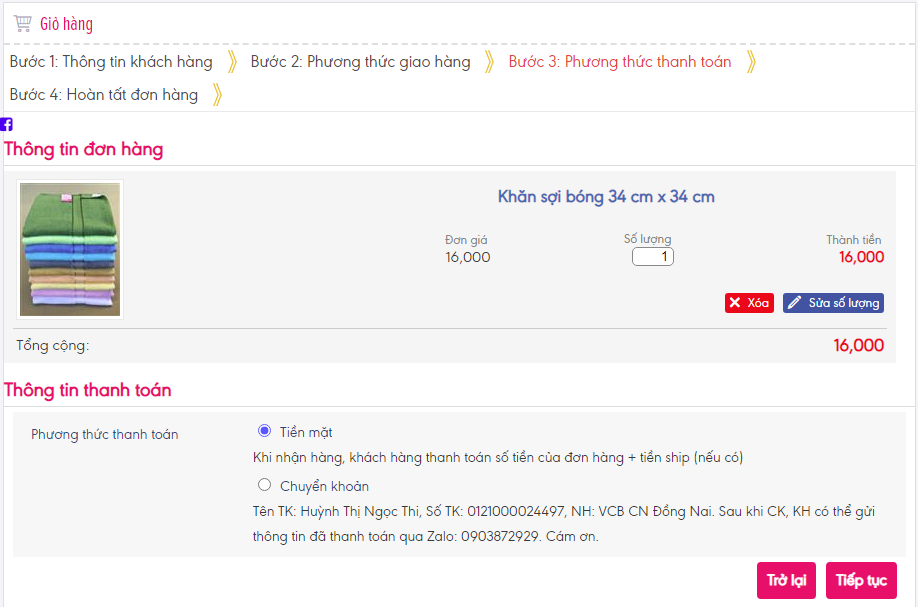Select Bước 3: Phương thức thanh toán step

click(x=619, y=62)
